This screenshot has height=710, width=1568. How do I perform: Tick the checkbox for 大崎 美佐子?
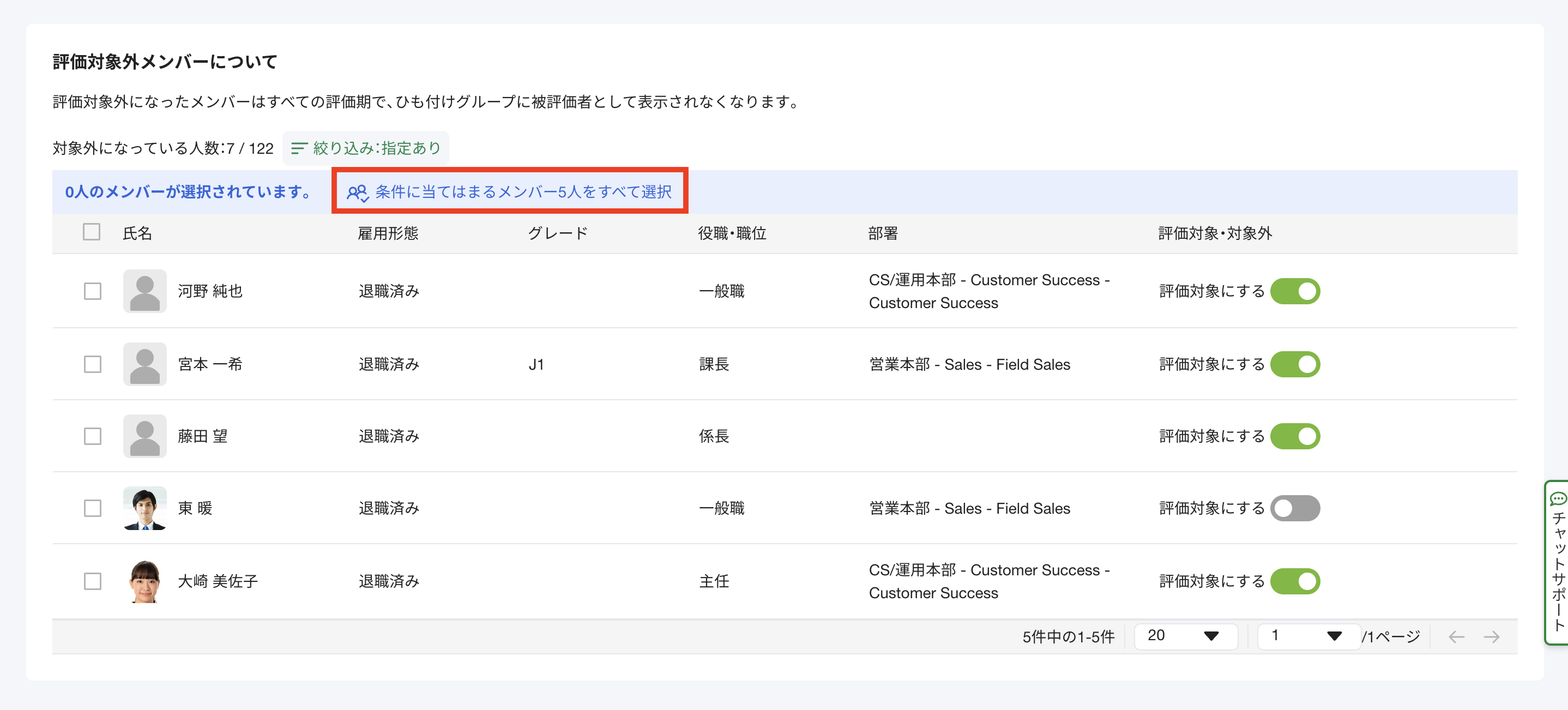click(x=93, y=581)
